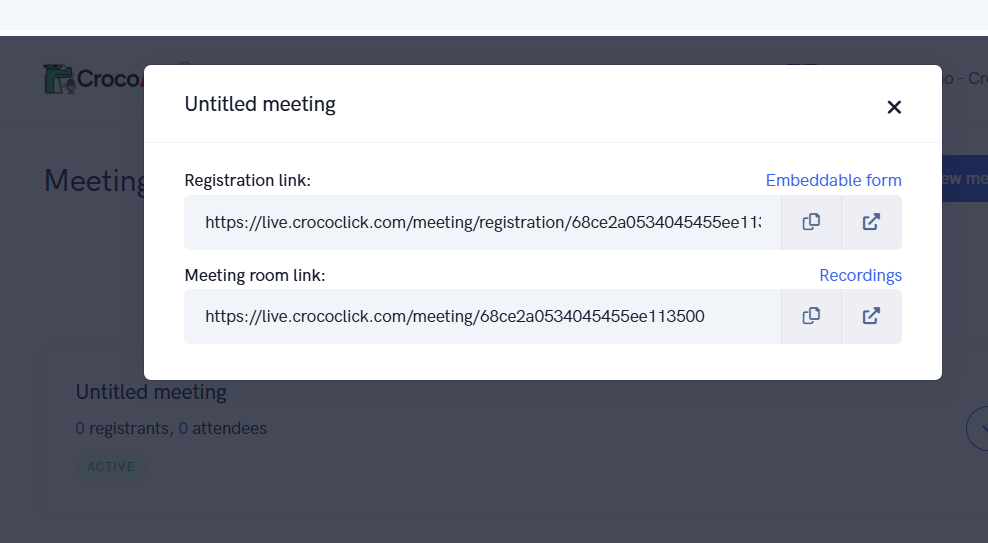Copy the registration link to clipboard
This screenshot has width=988, height=543.
point(811,222)
